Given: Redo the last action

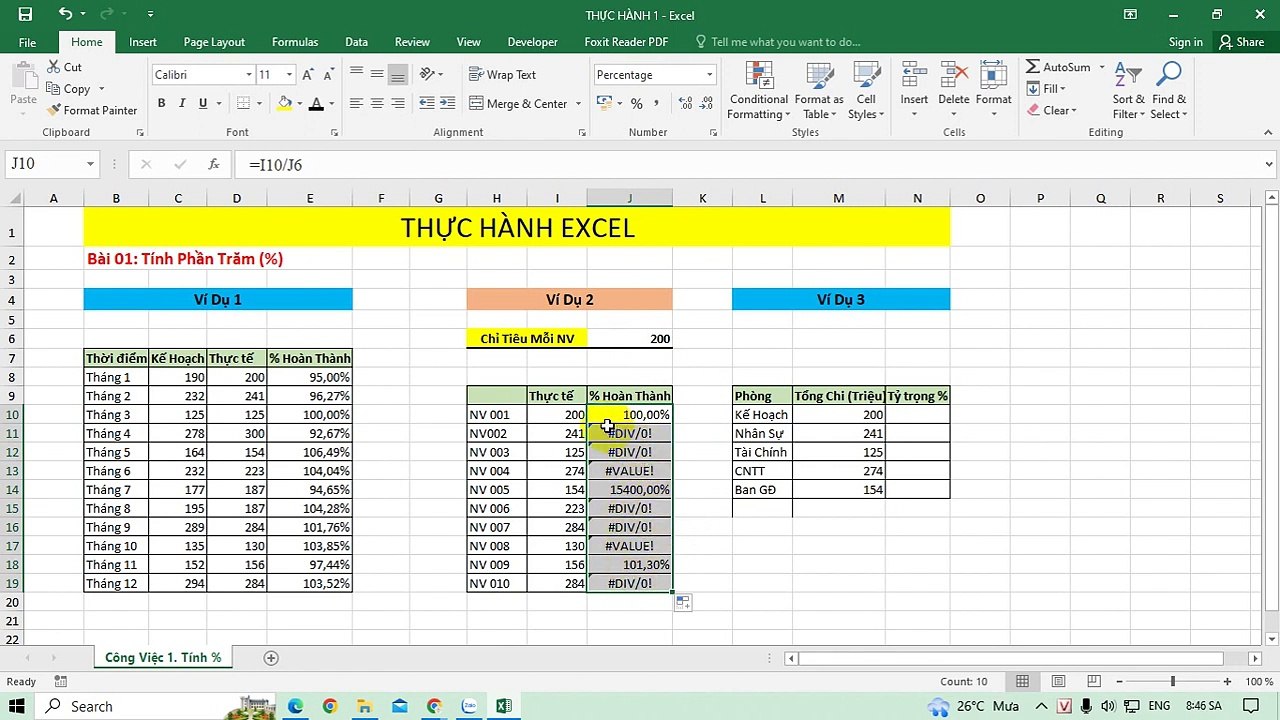Looking at the screenshot, I should coord(108,14).
